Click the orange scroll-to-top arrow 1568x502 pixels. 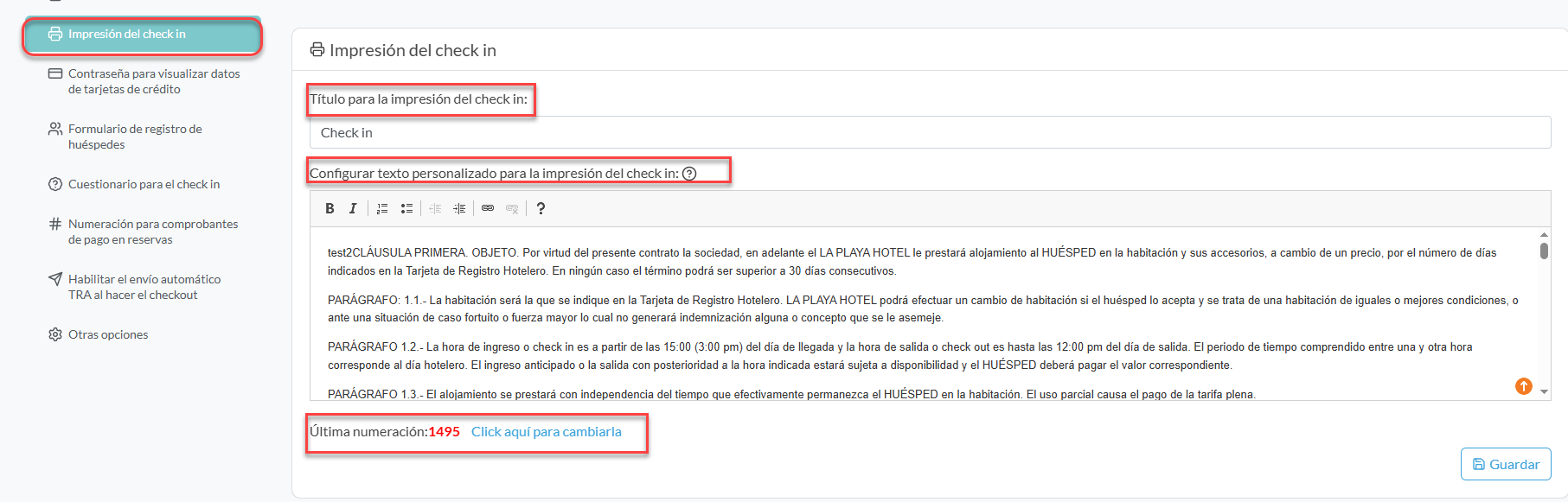(x=1523, y=386)
